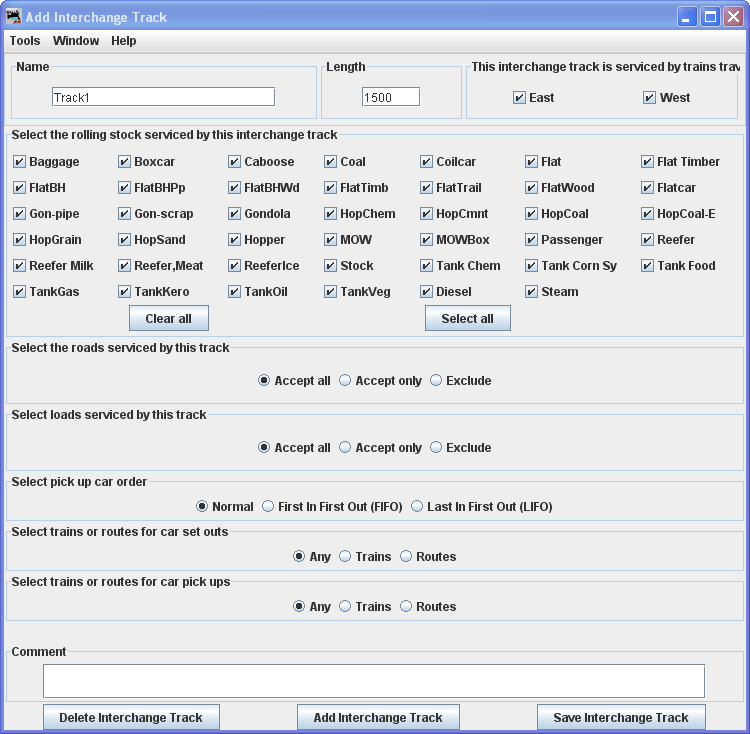
Task: Click the JMRI app icon in title bar
Action: [x=13, y=17]
